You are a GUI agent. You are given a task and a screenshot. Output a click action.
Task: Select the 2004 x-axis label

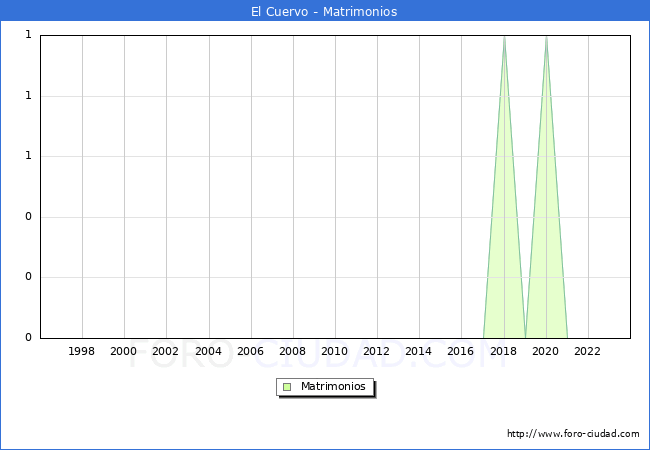coord(208,351)
